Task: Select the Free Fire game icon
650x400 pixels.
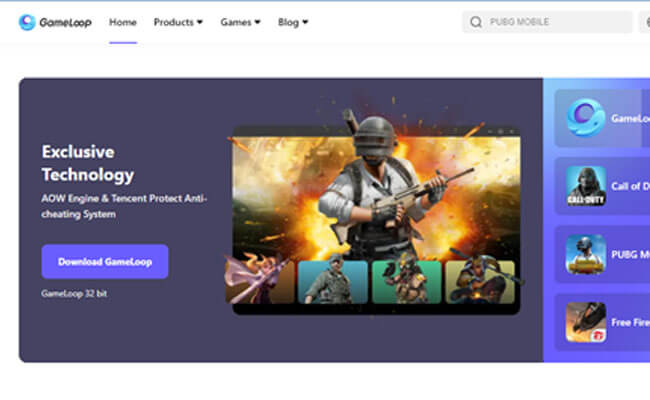Action: [586, 322]
